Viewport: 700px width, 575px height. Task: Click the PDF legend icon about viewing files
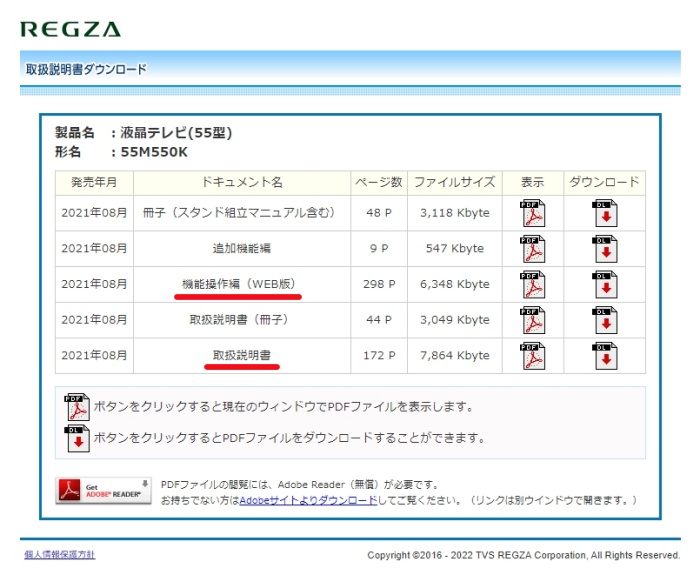[77, 407]
